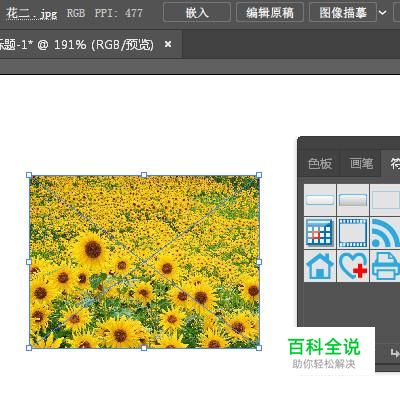Click the top-left selection handle of image
The image size is (400, 400).
click(29, 175)
